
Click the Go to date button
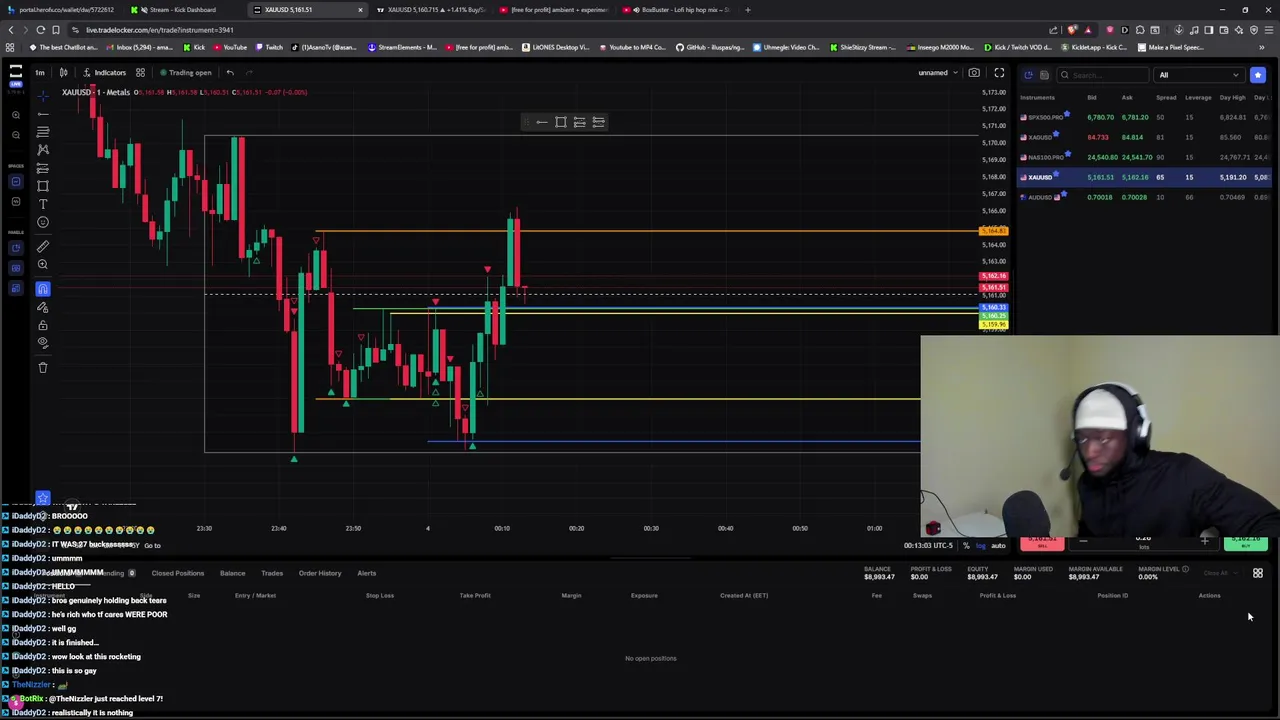point(152,546)
